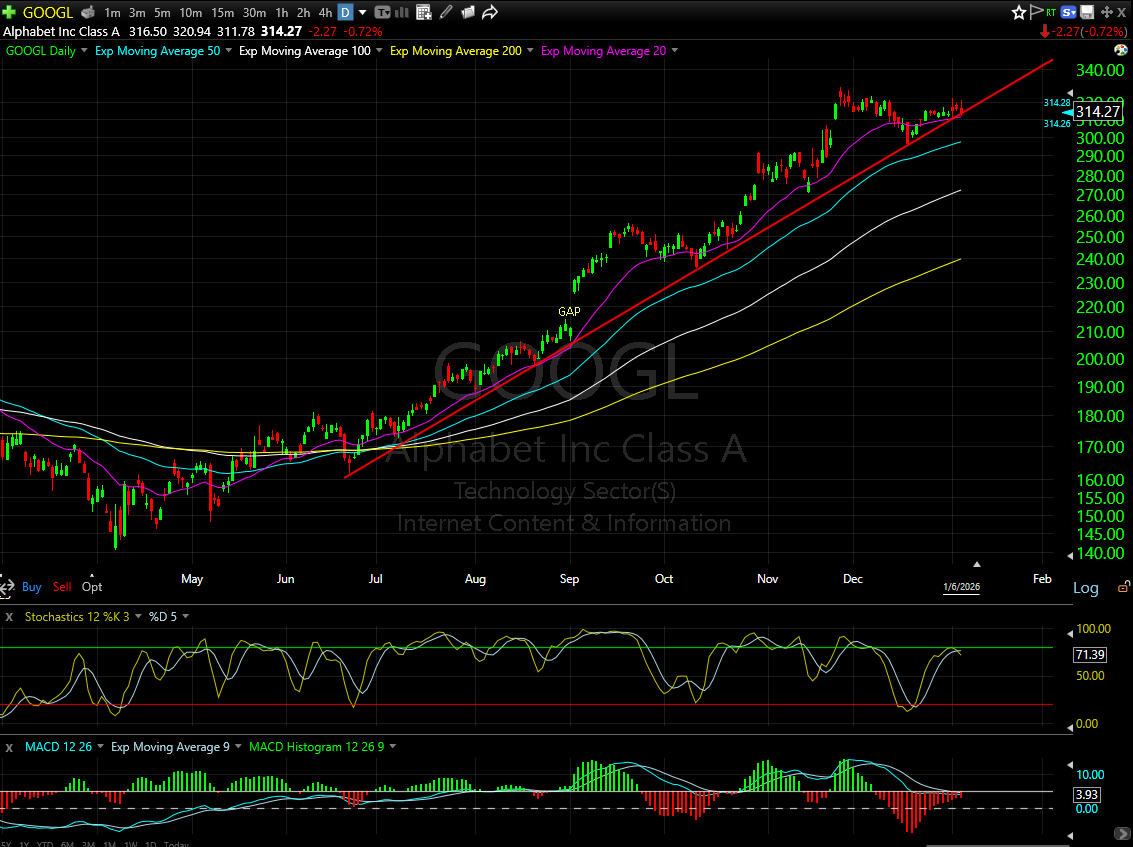The width and height of the screenshot is (1133, 847).
Task: Click the chart template Tv icon
Action: coord(382,12)
